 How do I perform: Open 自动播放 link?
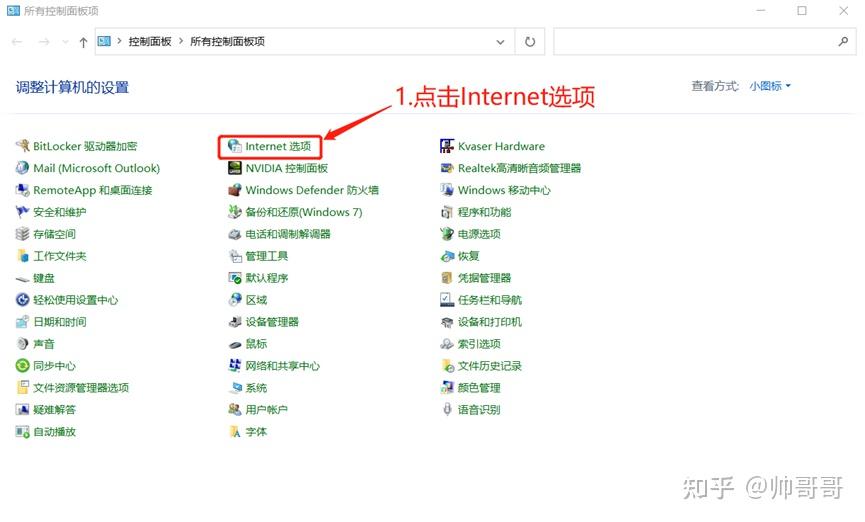[55, 432]
